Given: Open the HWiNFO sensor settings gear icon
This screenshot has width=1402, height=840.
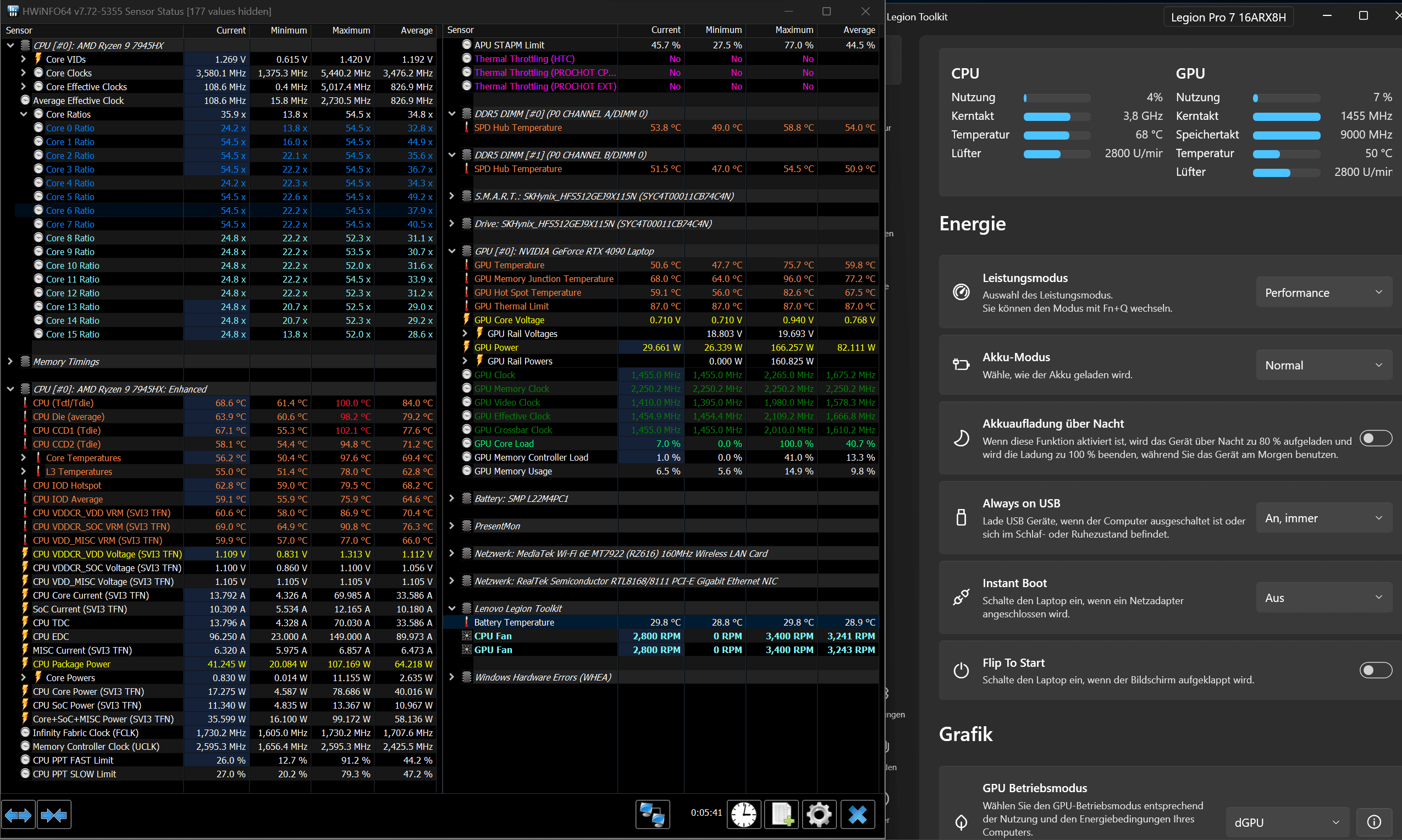Looking at the screenshot, I should [819, 815].
